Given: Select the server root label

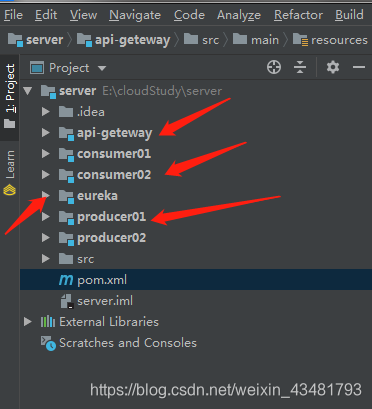Looking at the screenshot, I should click(78, 91).
